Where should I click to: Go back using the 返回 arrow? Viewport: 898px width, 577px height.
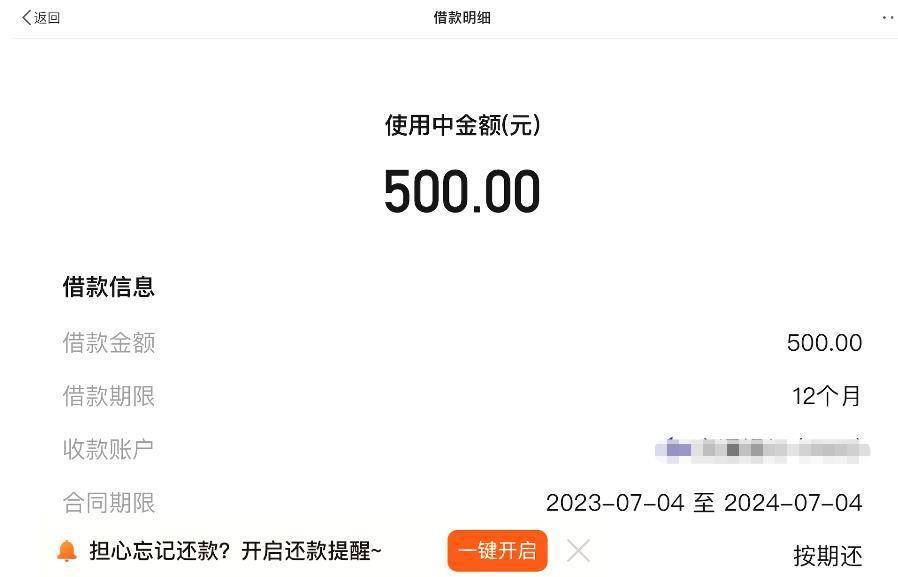pos(26,18)
